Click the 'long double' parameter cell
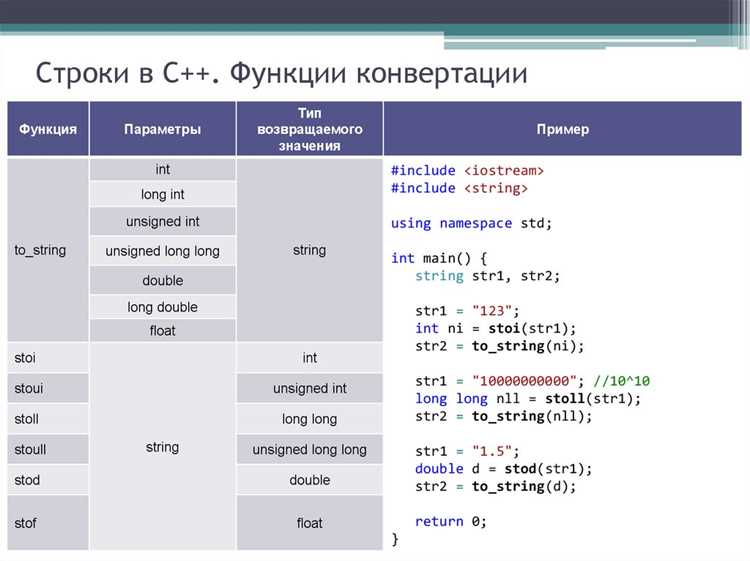Image resolution: width=750 pixels, height=561 pixels. pyautogui.click(x=163, y=307)
